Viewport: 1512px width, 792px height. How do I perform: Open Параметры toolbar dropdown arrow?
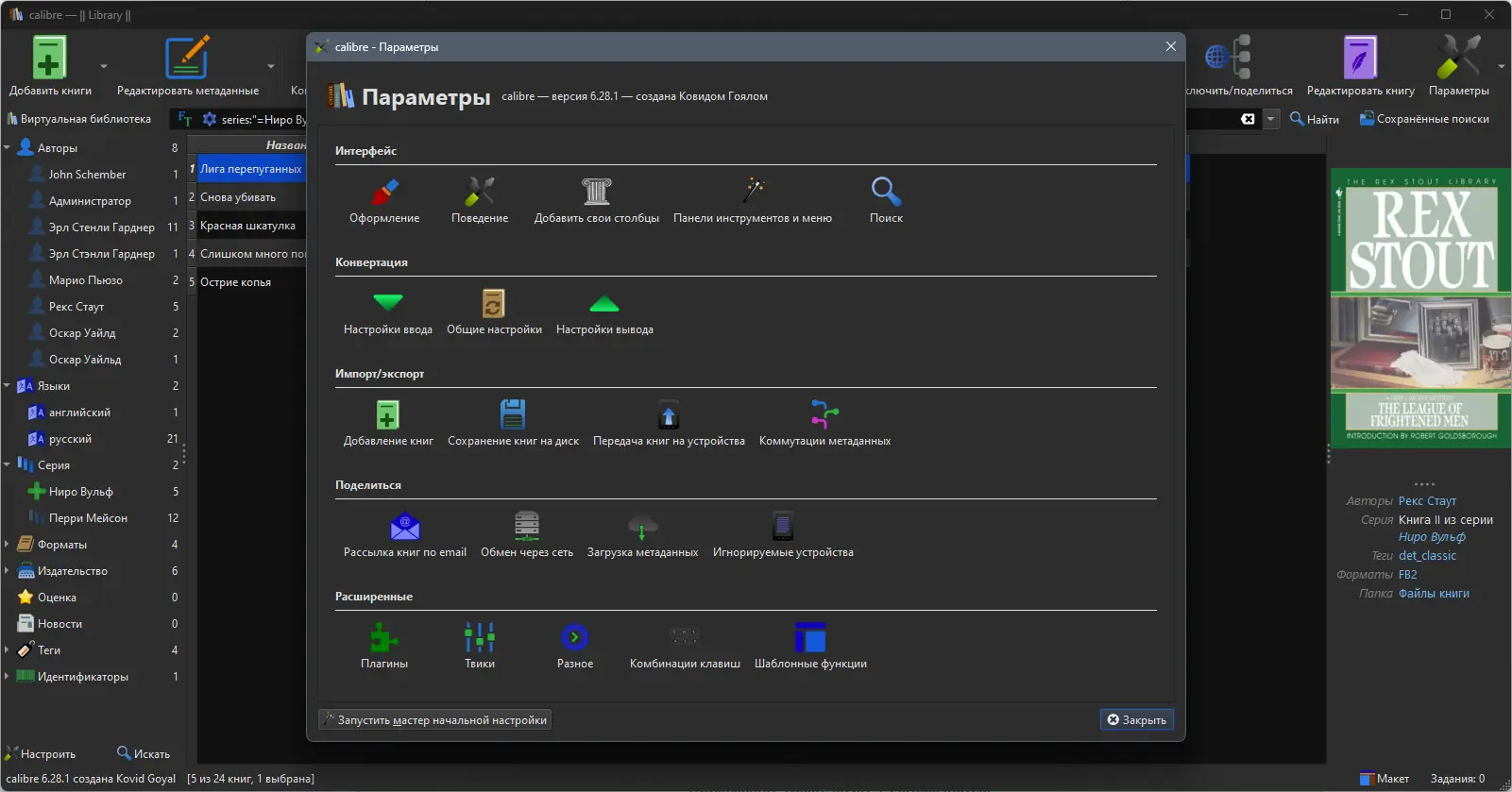1502,67
